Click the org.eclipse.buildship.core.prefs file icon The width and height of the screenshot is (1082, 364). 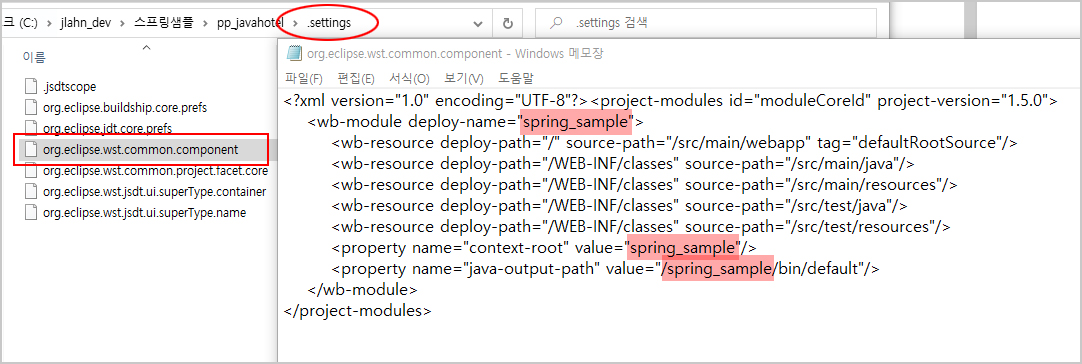(30, 108)
